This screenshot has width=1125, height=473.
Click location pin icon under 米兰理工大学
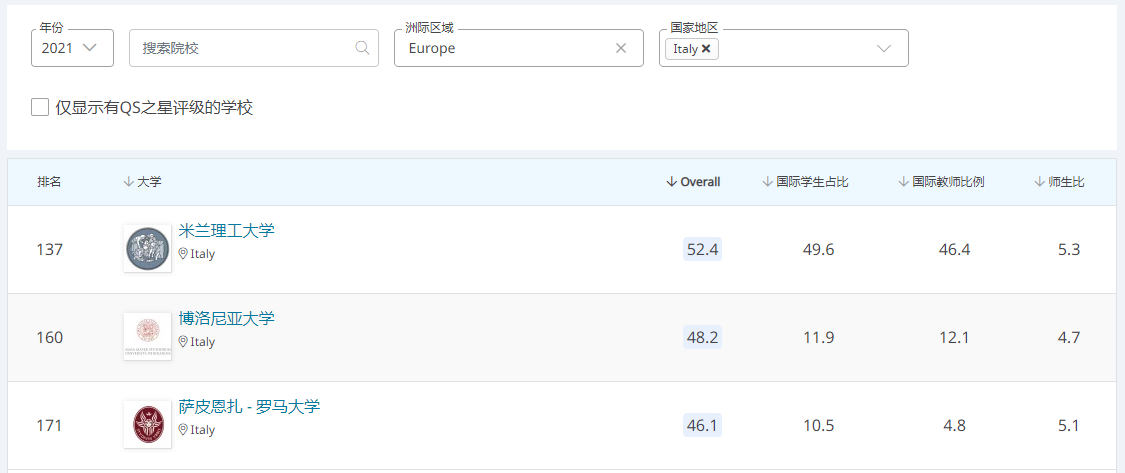pos(183,253)
